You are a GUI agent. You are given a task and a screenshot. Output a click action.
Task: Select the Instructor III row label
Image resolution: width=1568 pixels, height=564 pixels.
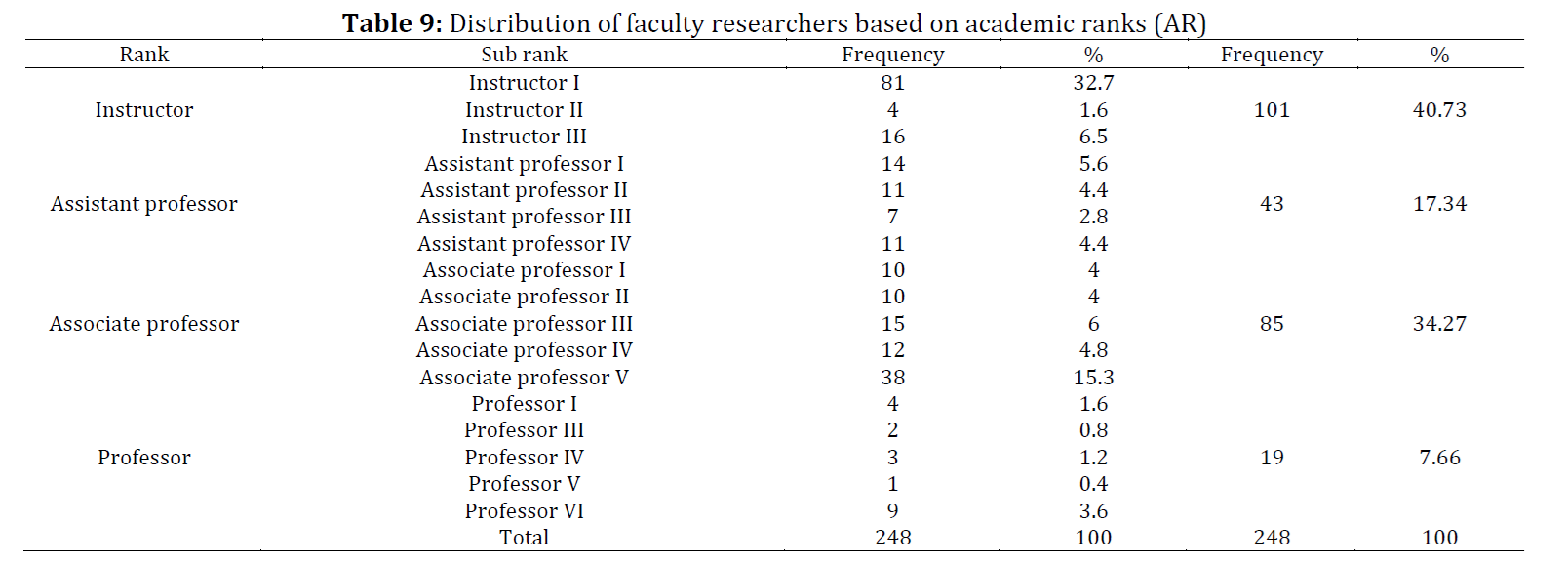point(524,137)
